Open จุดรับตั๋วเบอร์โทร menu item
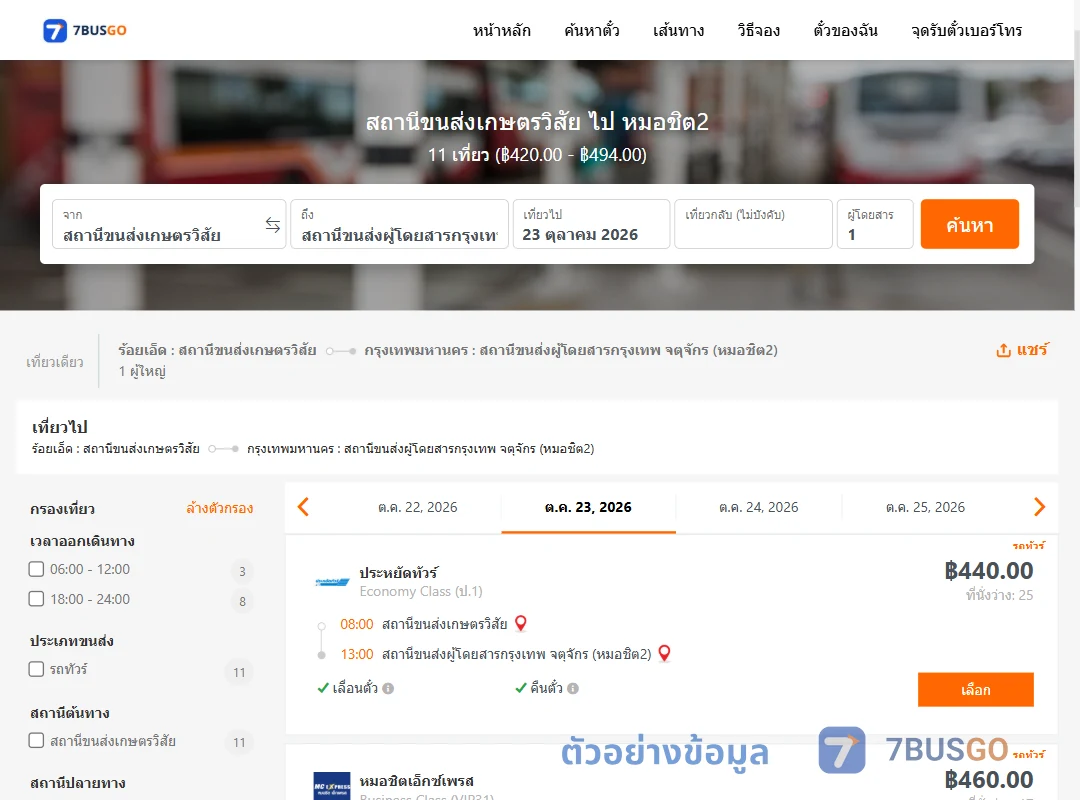Screen dimensions: 1080x800 (966, 30)
